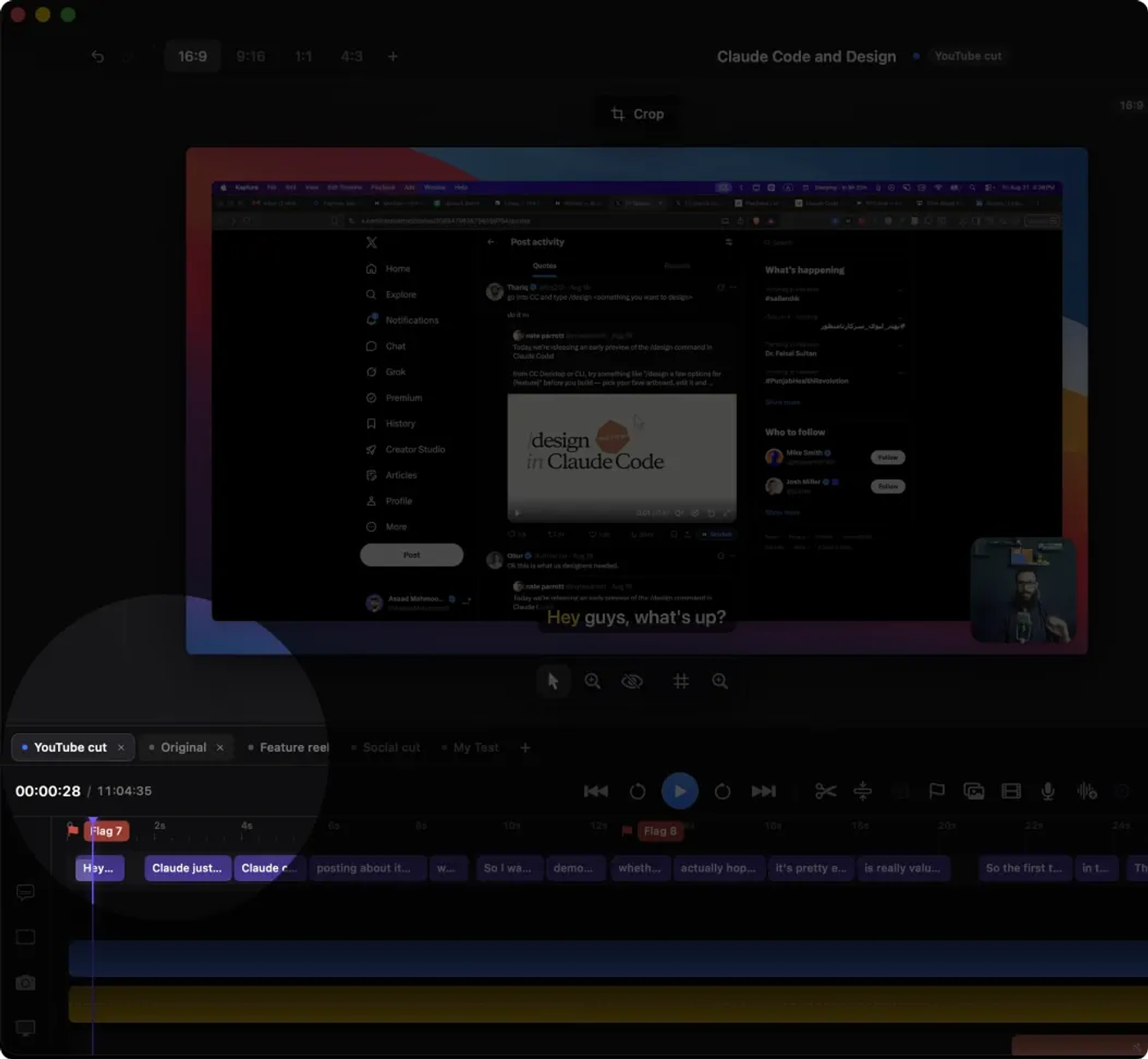Click the webcam picture-in-picture thumbnail
Screen dimensions: 1148x1059
pyautogui.click(x=1023, y=590)
